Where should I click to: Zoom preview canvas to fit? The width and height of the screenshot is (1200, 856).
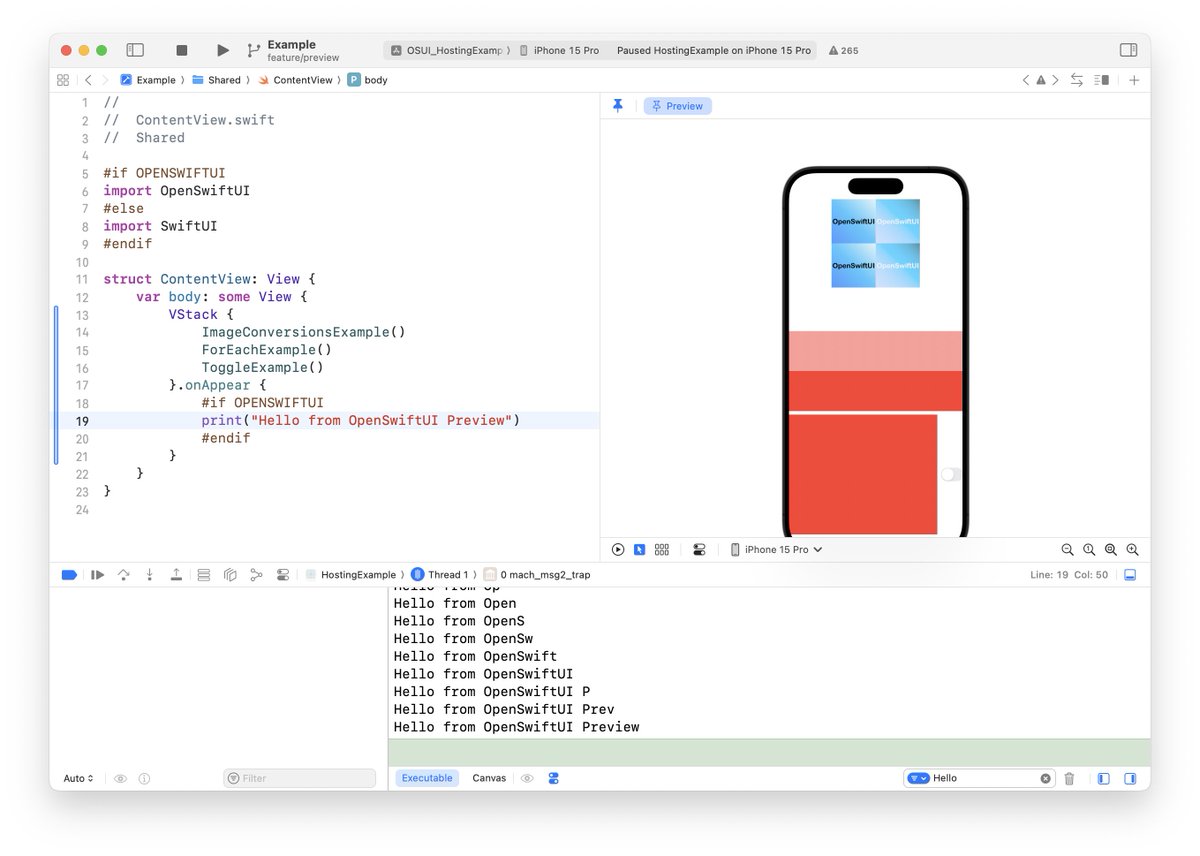1111,549
